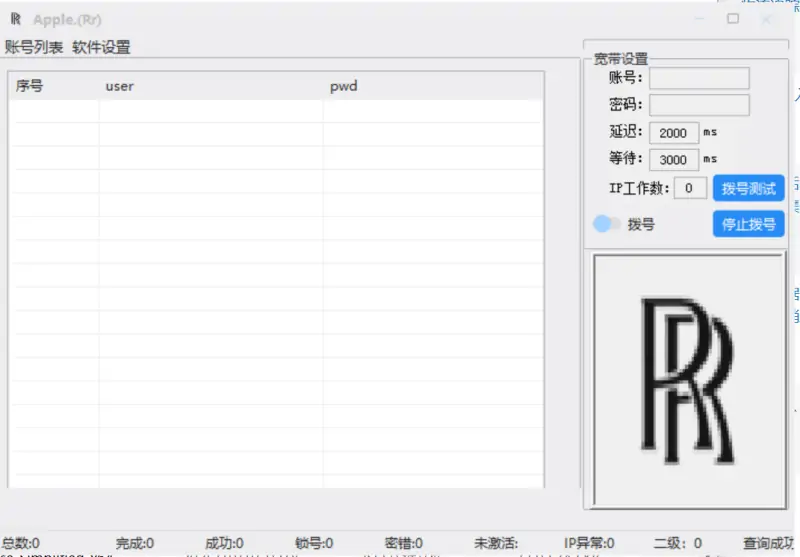Click the 总数 counter in status bar
Image resolution: width=800 pixels, height=557 pixels.
(21, 543)
